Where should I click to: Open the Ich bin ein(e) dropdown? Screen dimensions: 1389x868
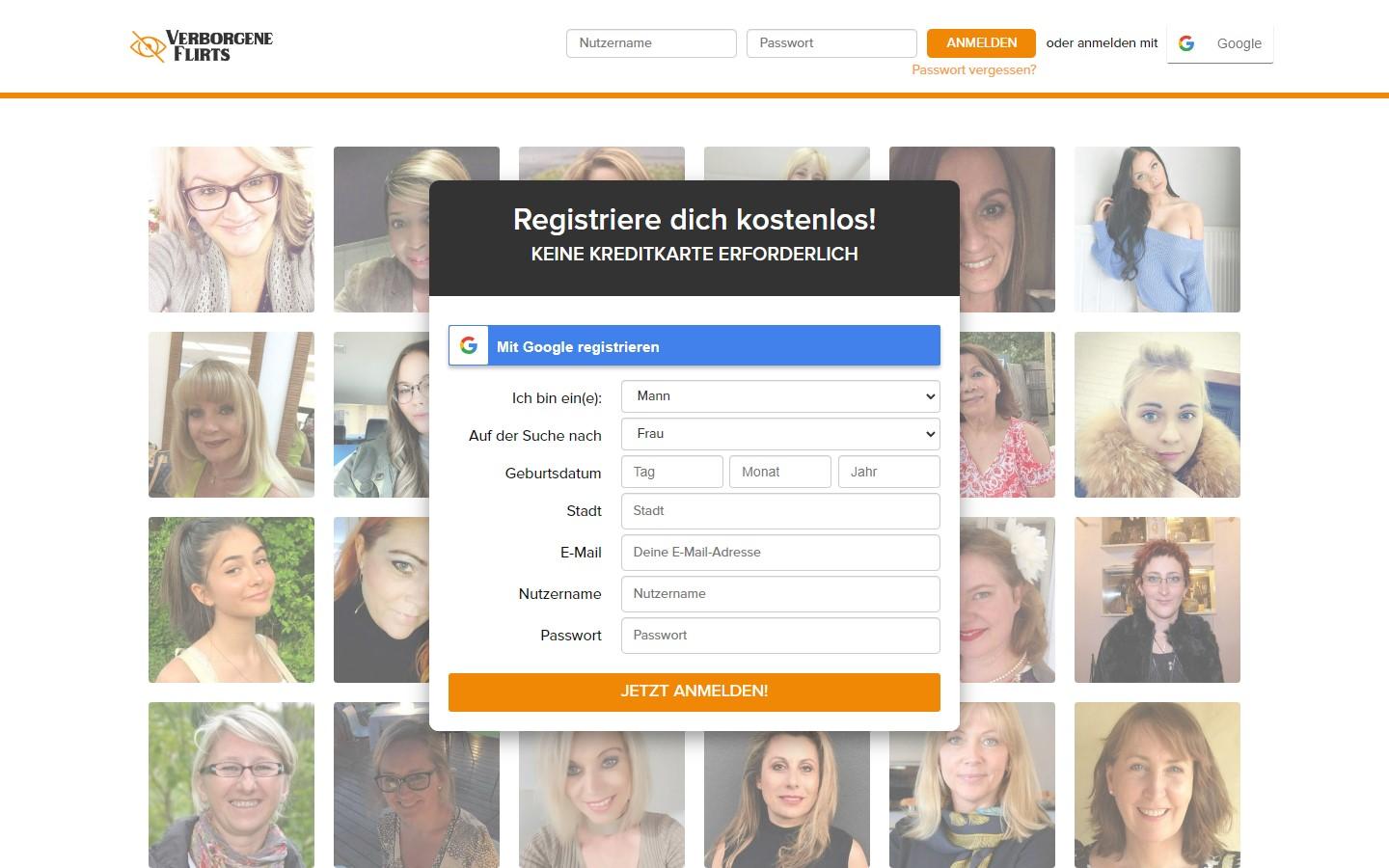click(780, 396)
